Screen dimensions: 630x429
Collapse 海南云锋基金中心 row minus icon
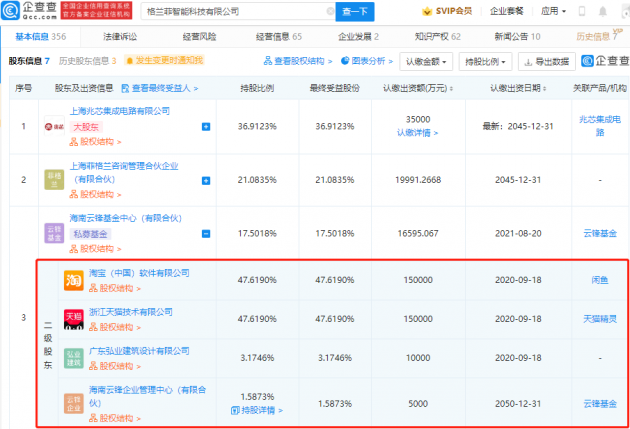point(206,234)
